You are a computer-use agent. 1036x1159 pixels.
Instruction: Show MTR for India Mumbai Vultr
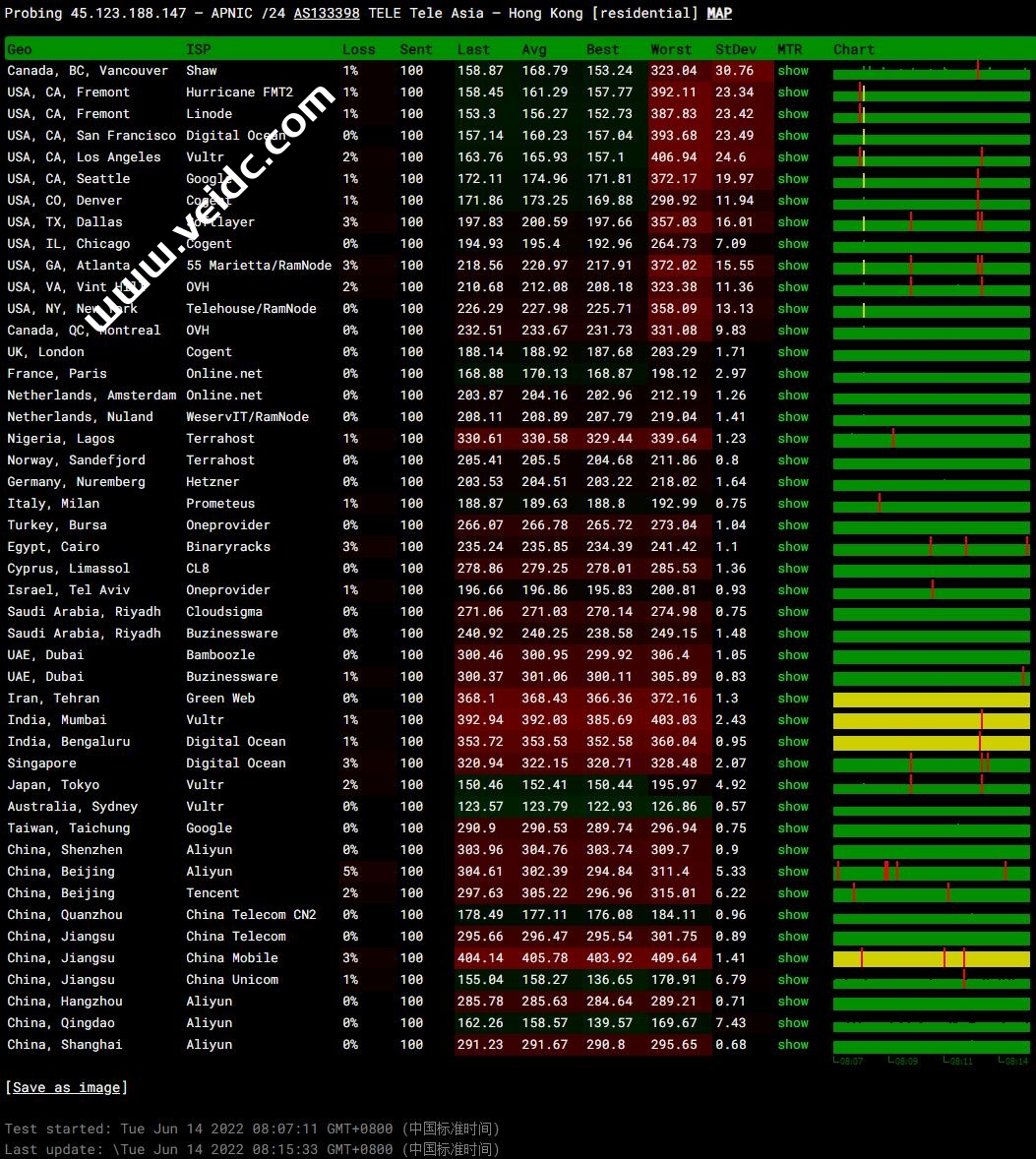[x=793, y=720]
